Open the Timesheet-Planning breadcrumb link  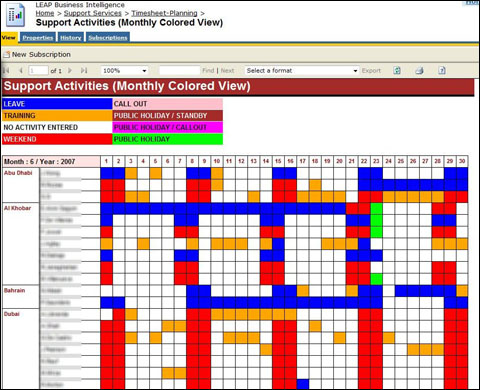click(x=164, y=13)
